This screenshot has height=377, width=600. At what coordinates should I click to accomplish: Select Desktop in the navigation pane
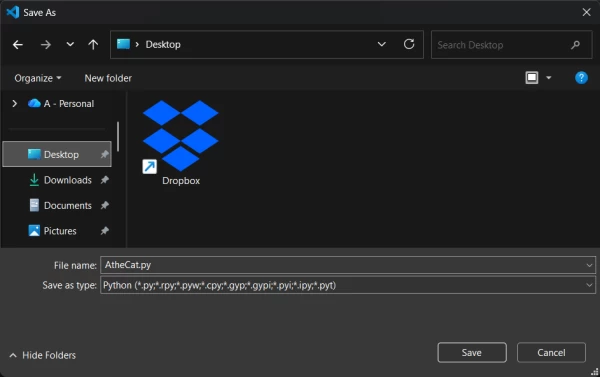[x=57, y=154]
